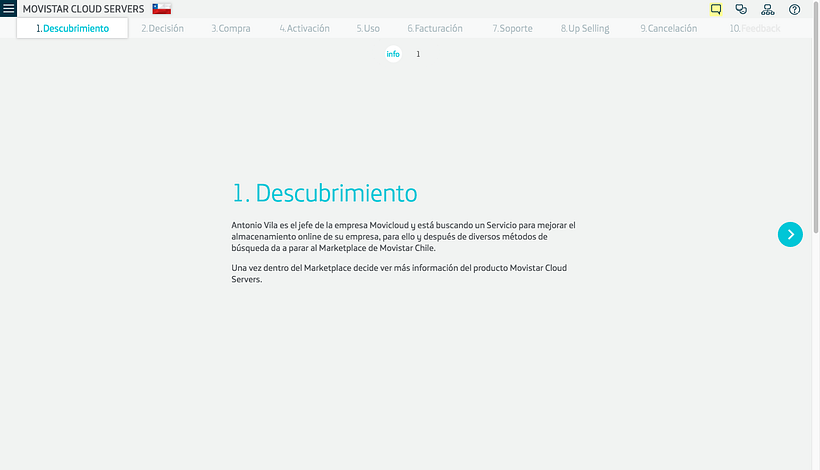This screenshot has width=820, height=470.
Task: Go to the 7.Soporte tab
Action: tap(512, 28)
